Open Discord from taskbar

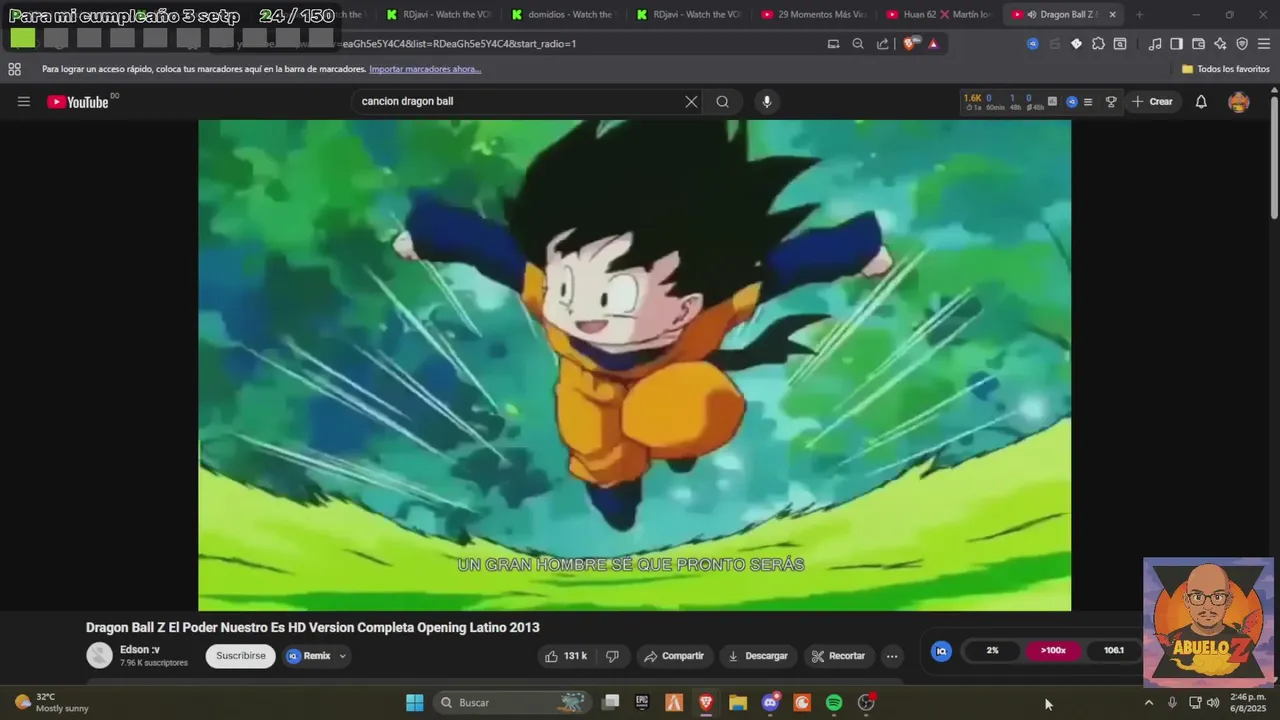[x=770, y=702]
